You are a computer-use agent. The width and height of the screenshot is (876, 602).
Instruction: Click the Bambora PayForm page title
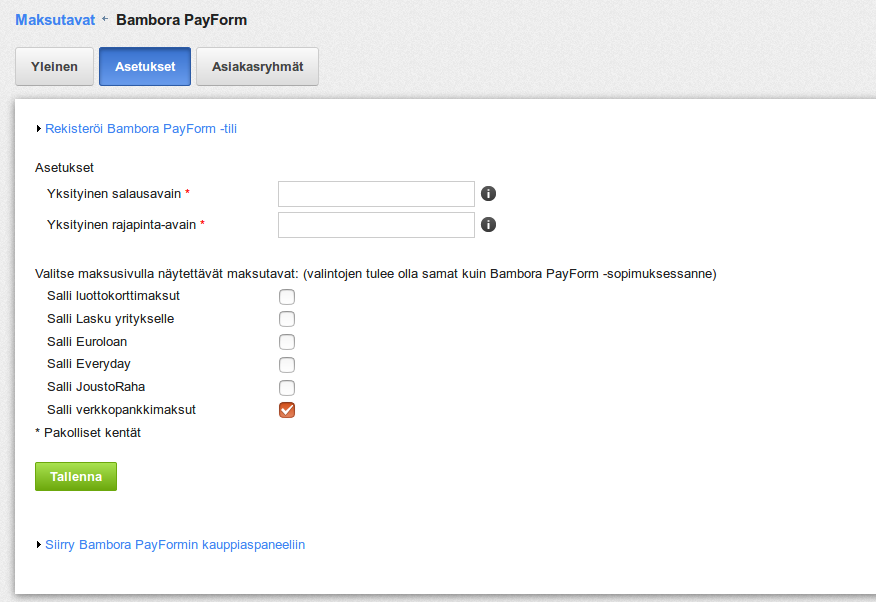pos(182,20)
